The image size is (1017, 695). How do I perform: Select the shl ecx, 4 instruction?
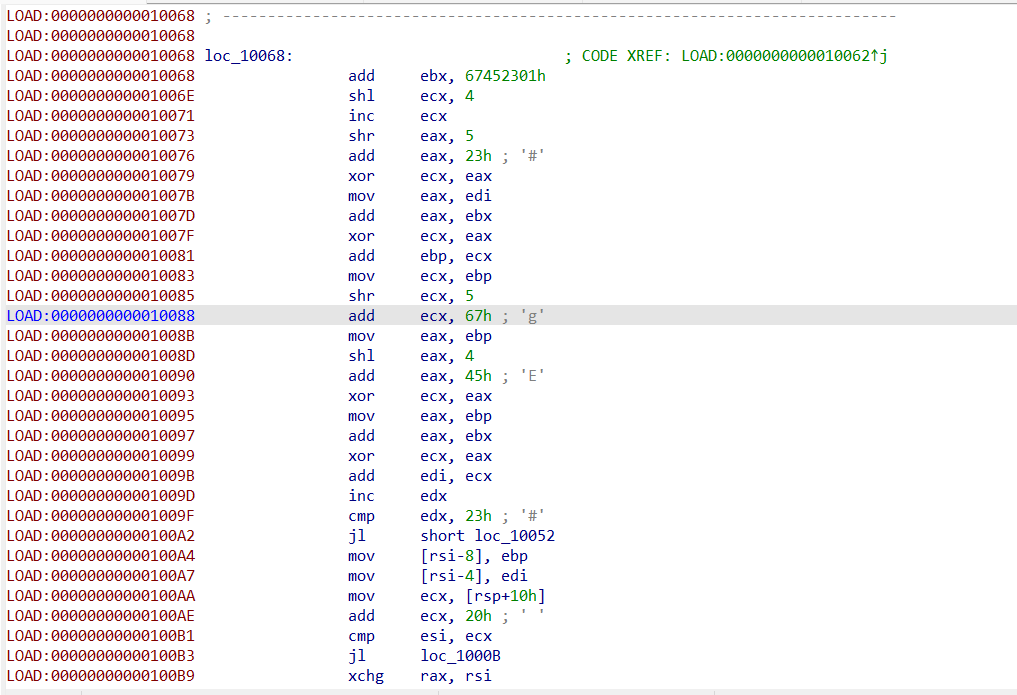pos(411,96)
